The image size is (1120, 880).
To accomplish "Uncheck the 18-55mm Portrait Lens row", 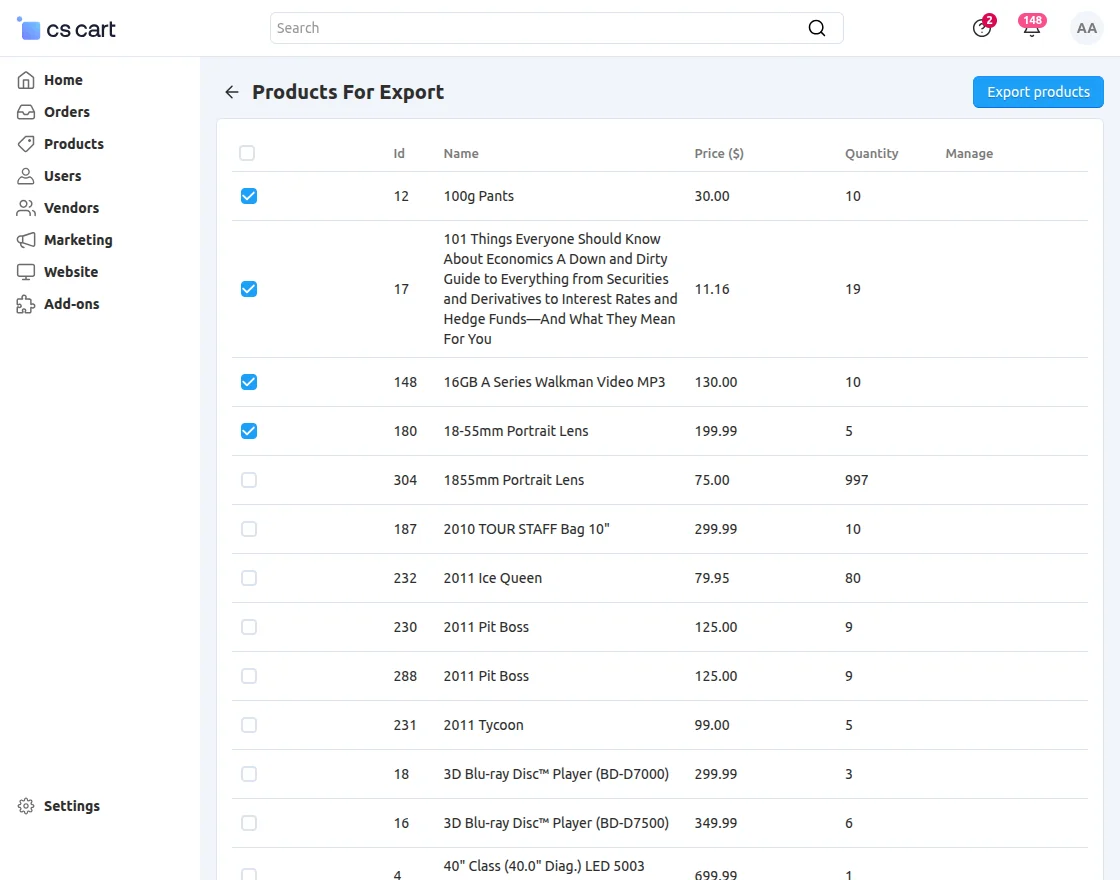I will point(248,431).
